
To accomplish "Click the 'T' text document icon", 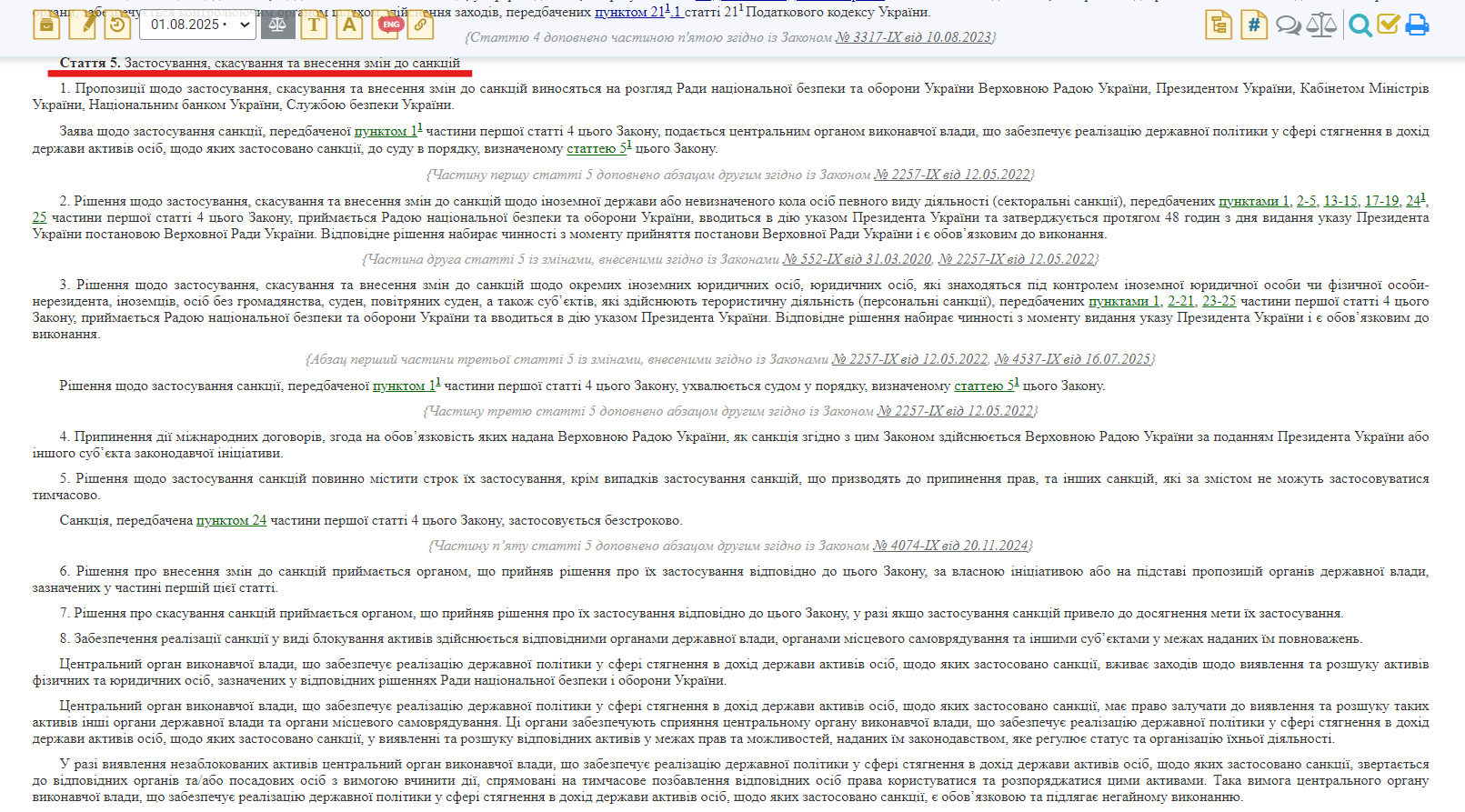I will (x=314, y=25).
